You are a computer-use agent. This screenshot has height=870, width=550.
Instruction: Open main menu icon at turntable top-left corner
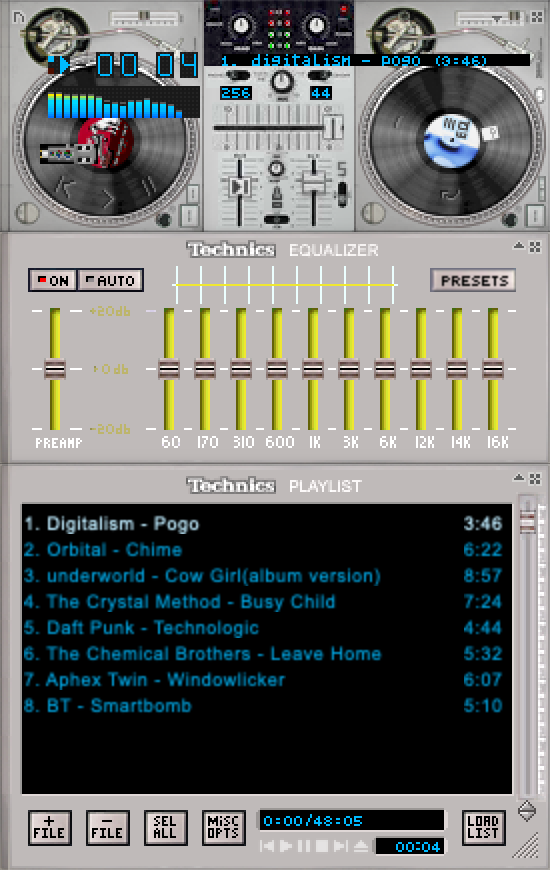click(x=18, y=17)
